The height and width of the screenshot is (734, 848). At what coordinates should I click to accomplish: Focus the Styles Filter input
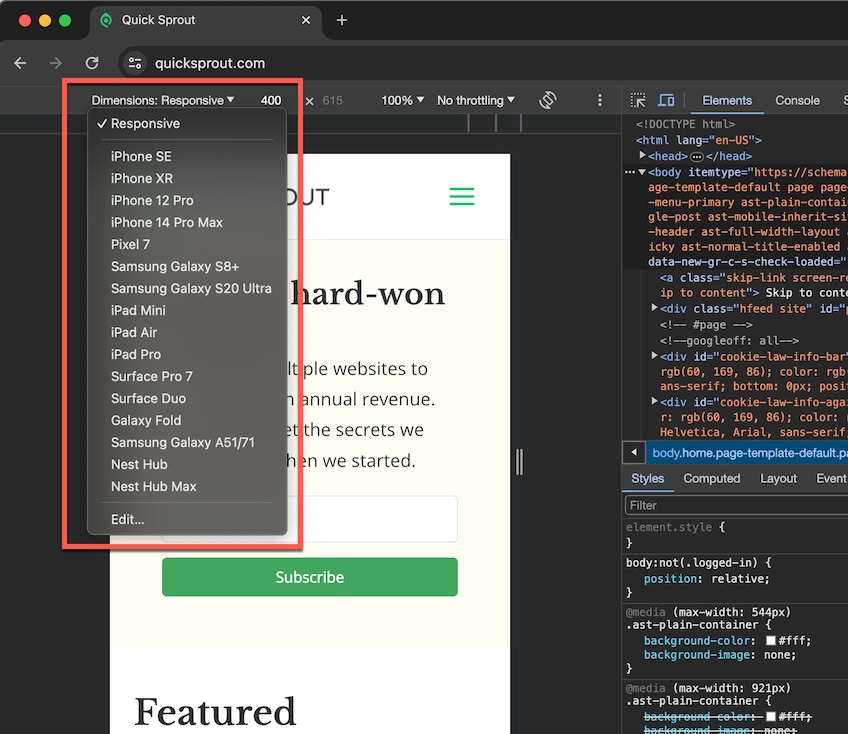736,505
